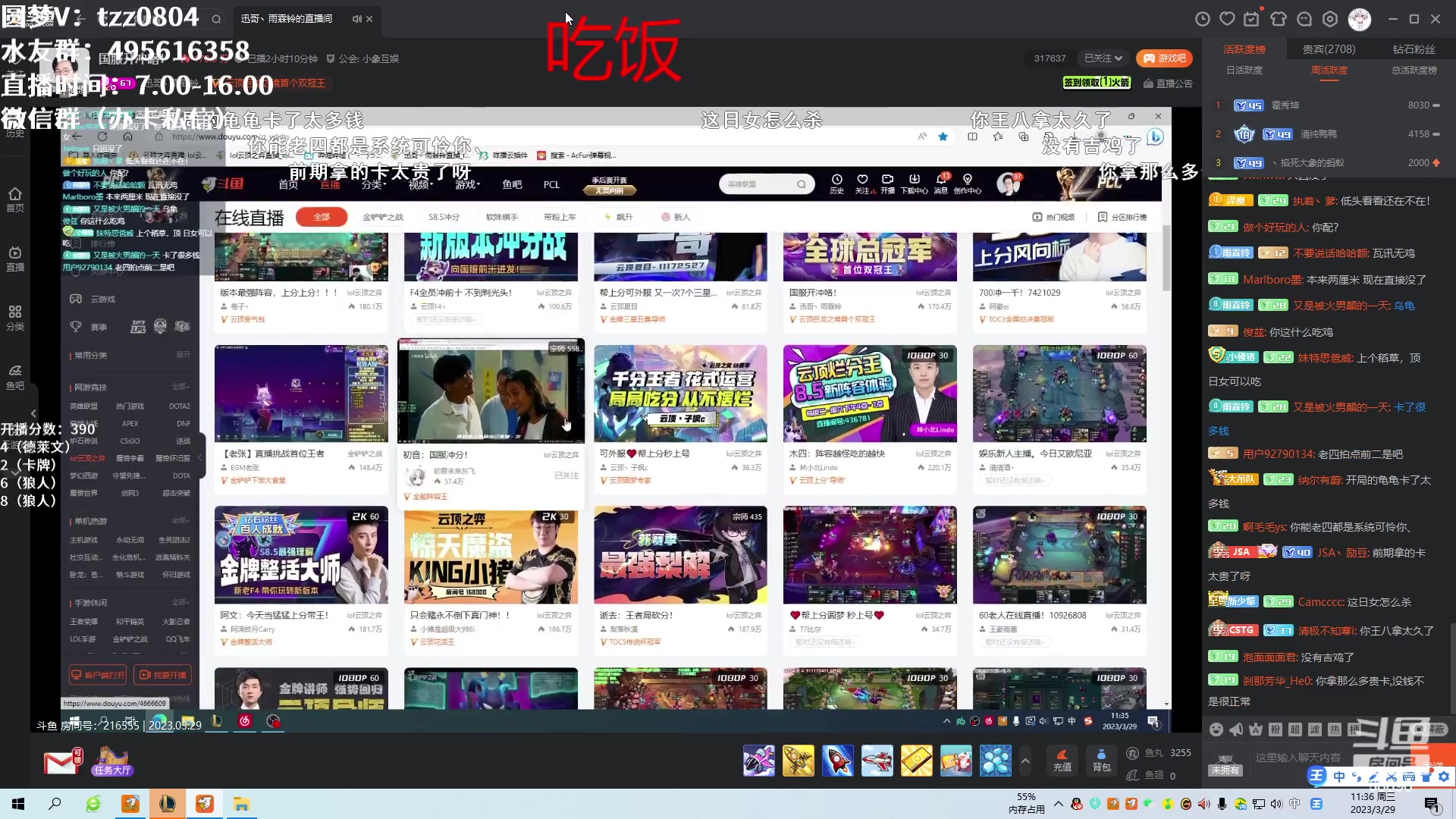Screen dimensions: 1456x819
Task: Open 游戏吧 orange button
Action: point(1165,58)
